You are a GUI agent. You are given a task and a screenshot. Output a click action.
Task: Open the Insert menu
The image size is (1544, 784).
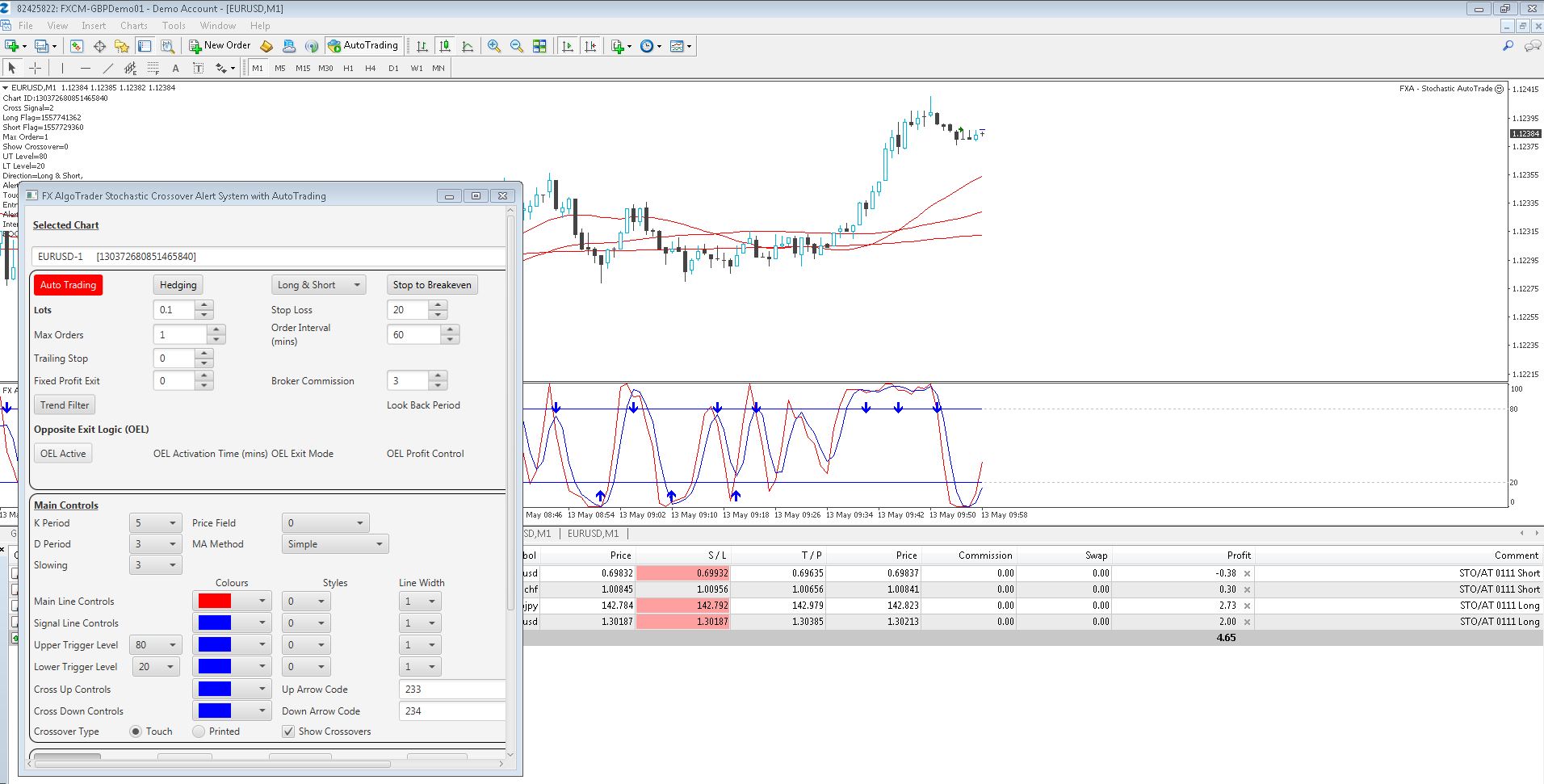pyautogui.click(x=94, y=25)
